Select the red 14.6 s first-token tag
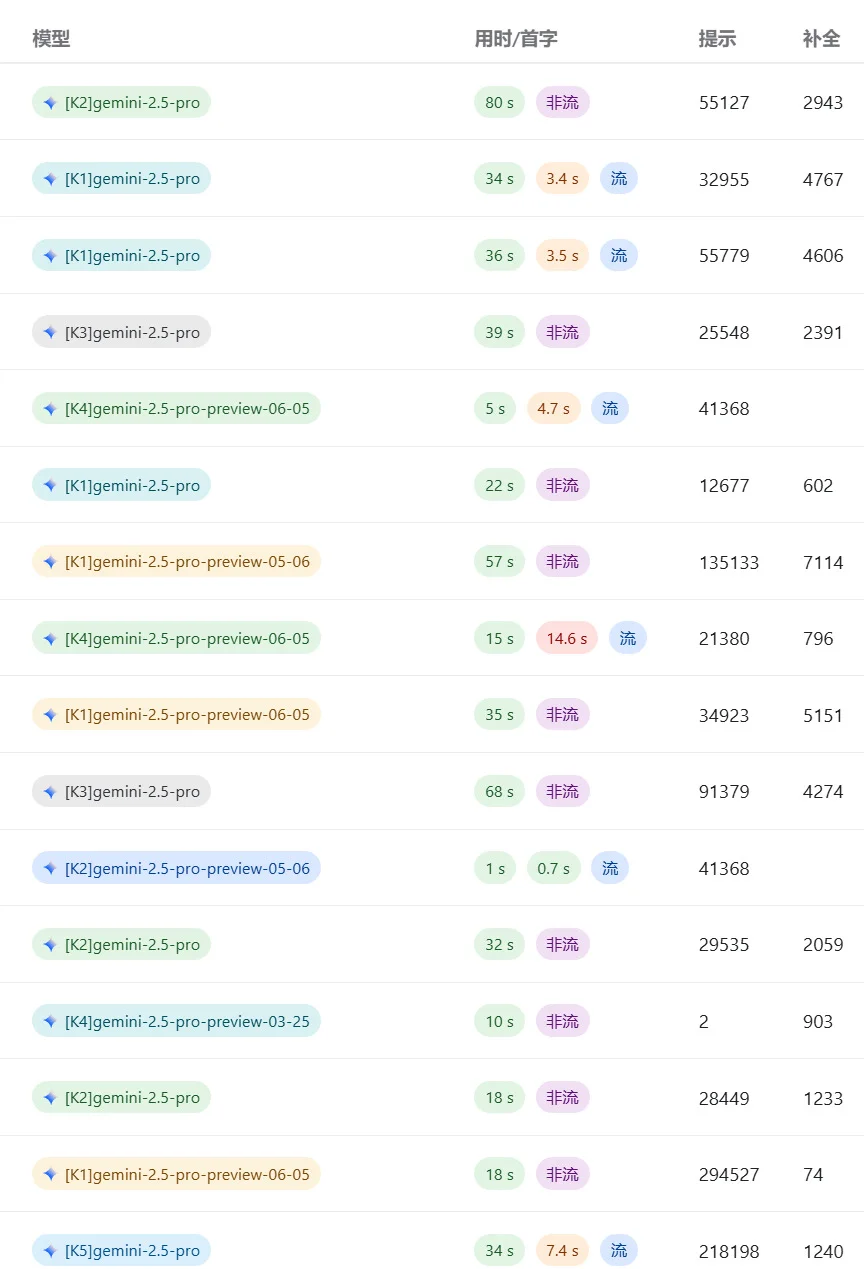This screenshot has height=1269, width=864. coord(567,638)
